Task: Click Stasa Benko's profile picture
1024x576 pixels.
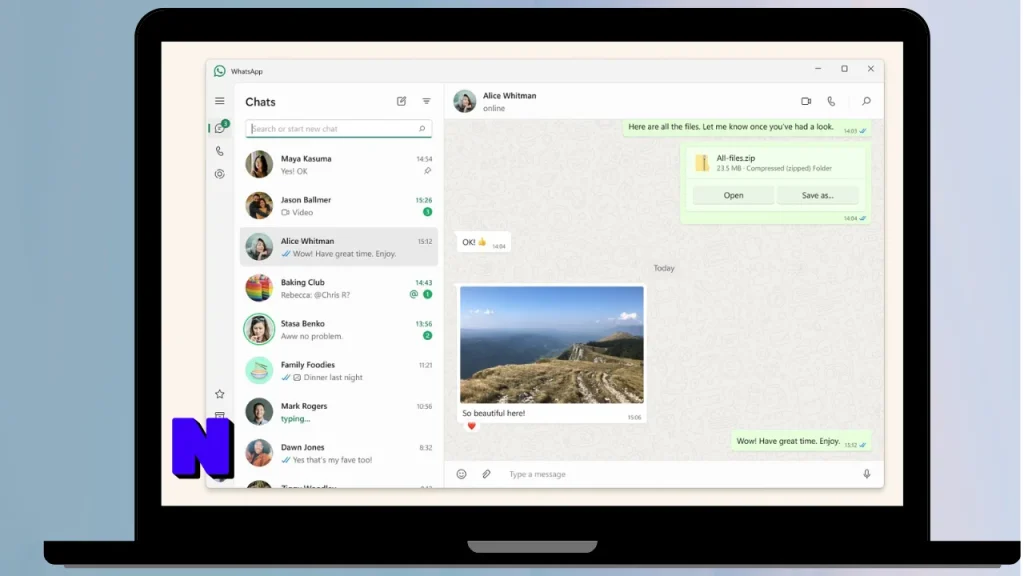Action: (259, 329)
